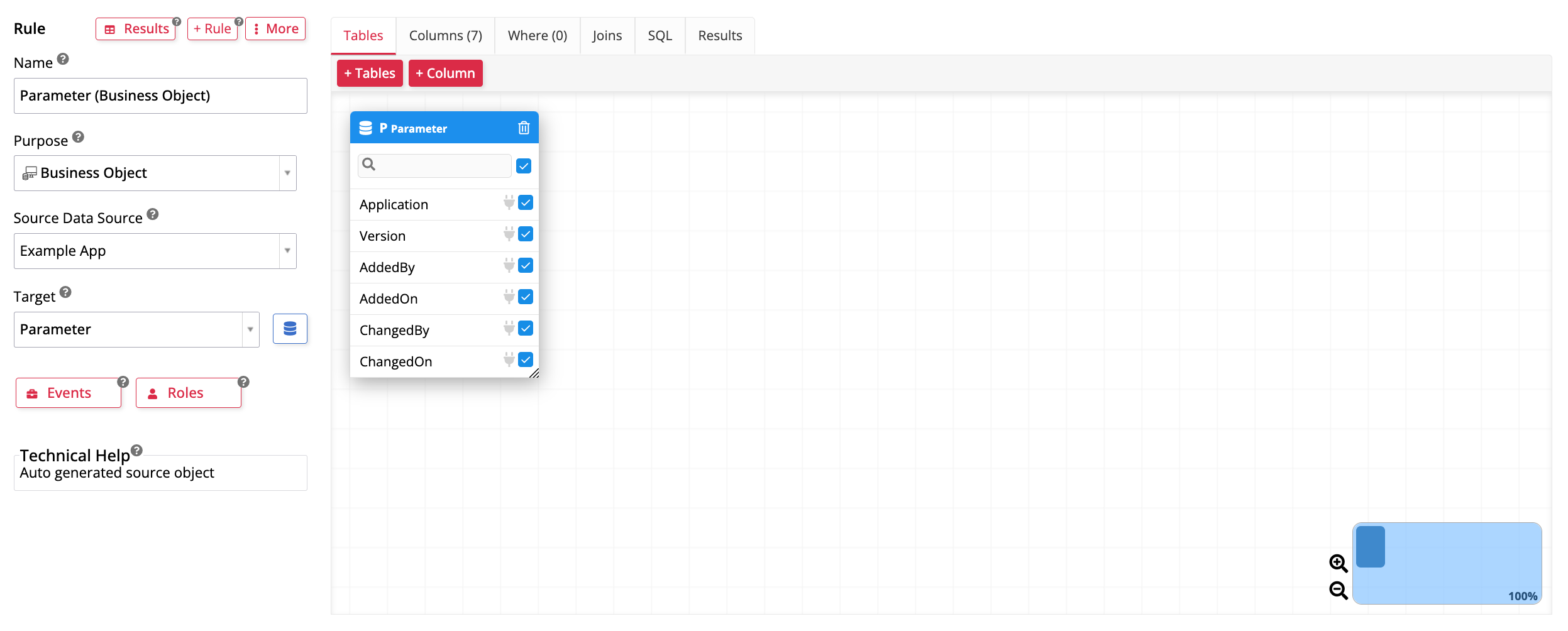Click help icon beside Technical Help heading
This screenshot has height=631, width=1568.
click(x=137, y=451)
